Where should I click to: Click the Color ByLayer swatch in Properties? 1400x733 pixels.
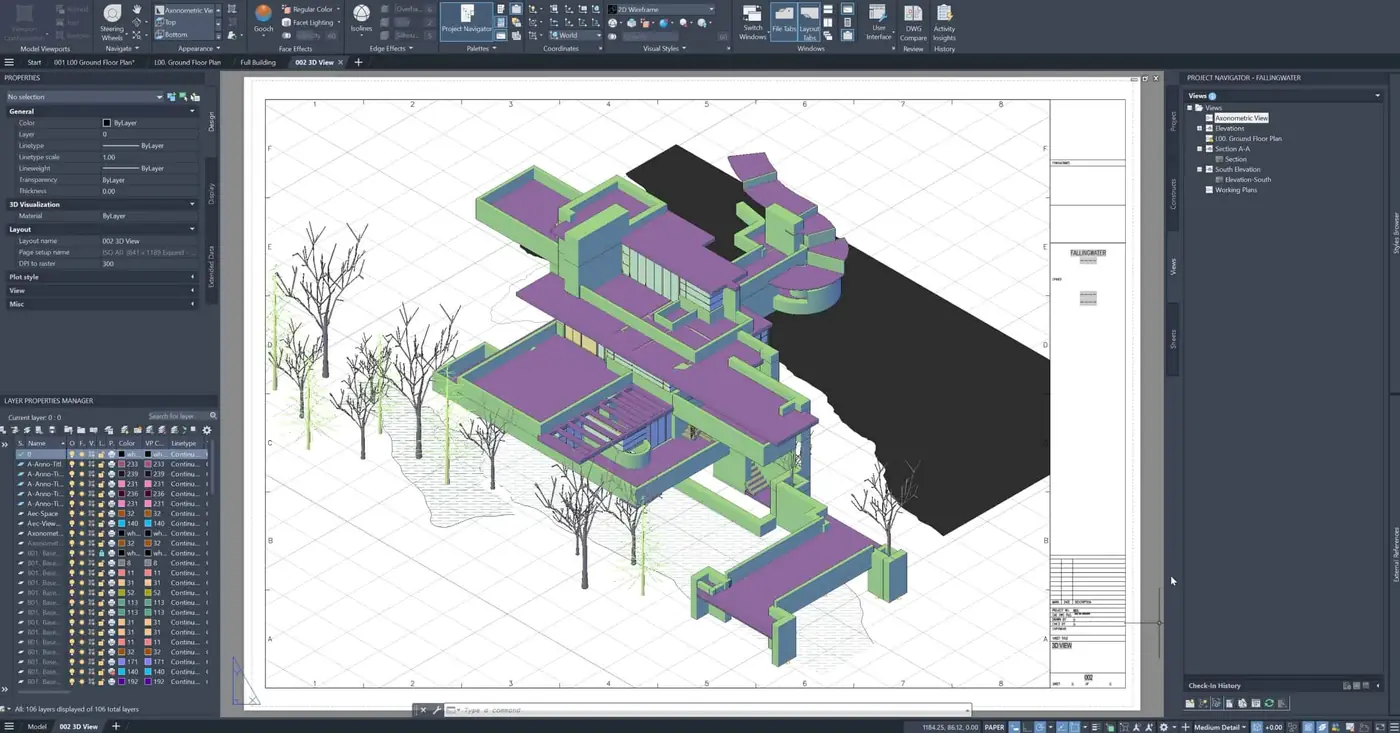coord(107,123)
